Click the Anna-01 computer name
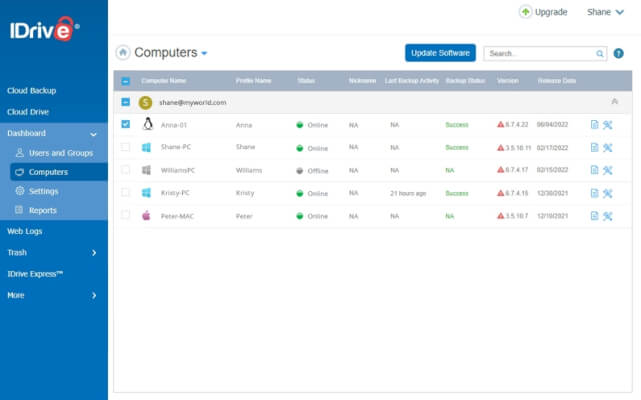This screenshot has height=400, width=641. [174, 125]
